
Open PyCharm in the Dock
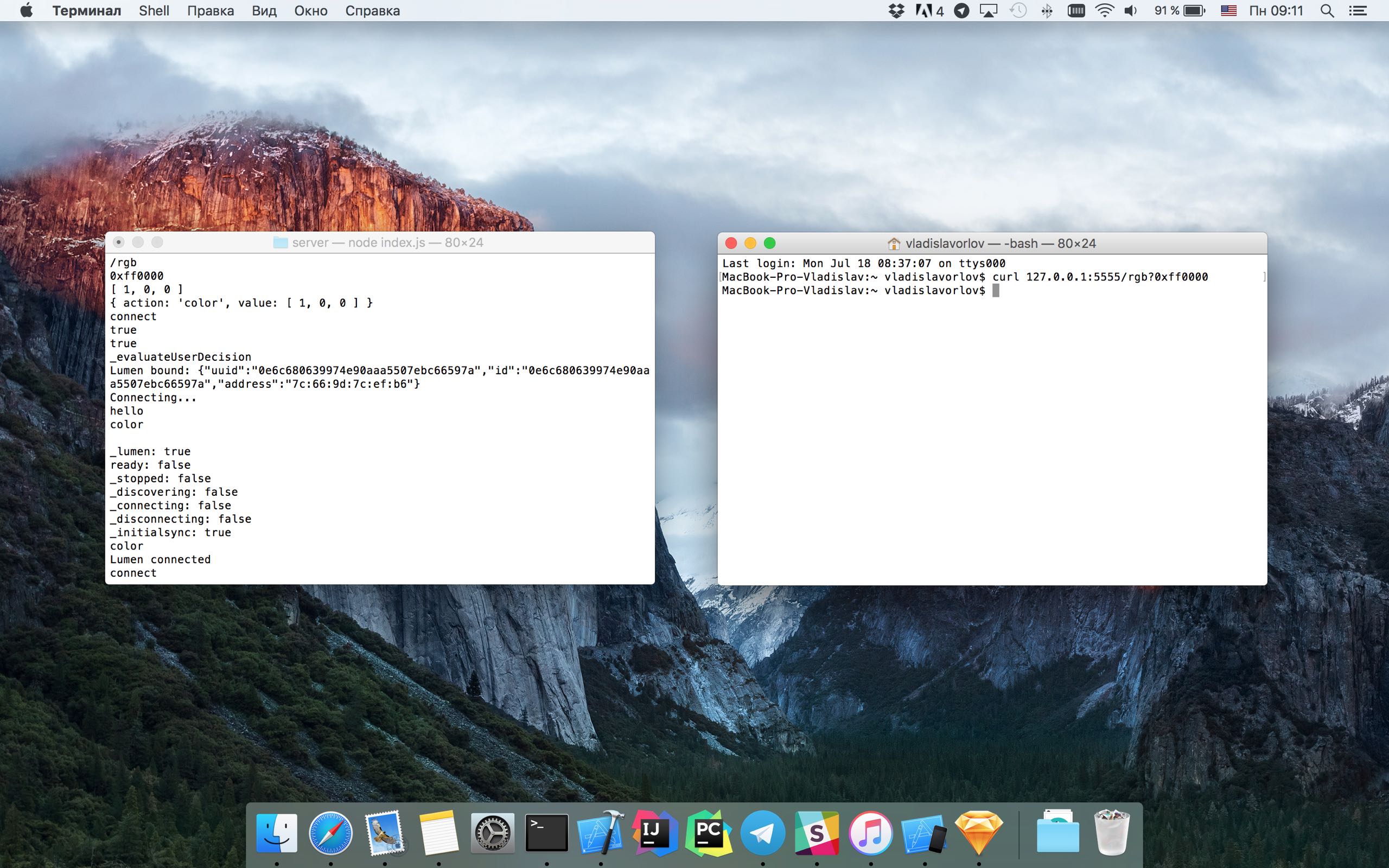pos(708,832)
